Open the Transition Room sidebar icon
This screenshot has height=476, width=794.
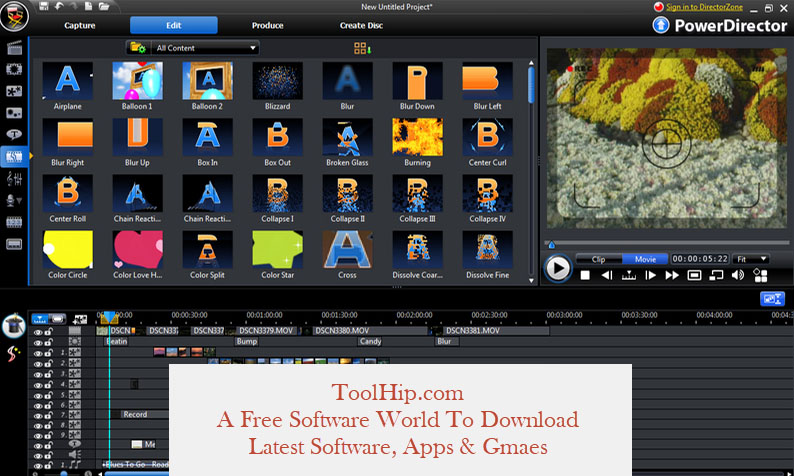pyautogui.click(x=14, y=156)
